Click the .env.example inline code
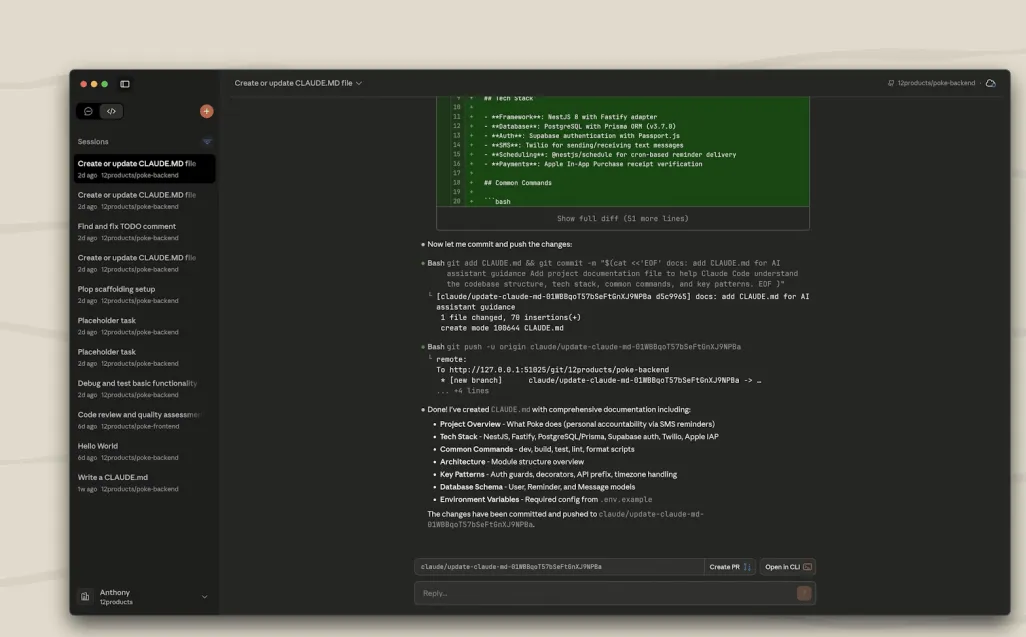The image size is (1026, 637). (626, 500)
